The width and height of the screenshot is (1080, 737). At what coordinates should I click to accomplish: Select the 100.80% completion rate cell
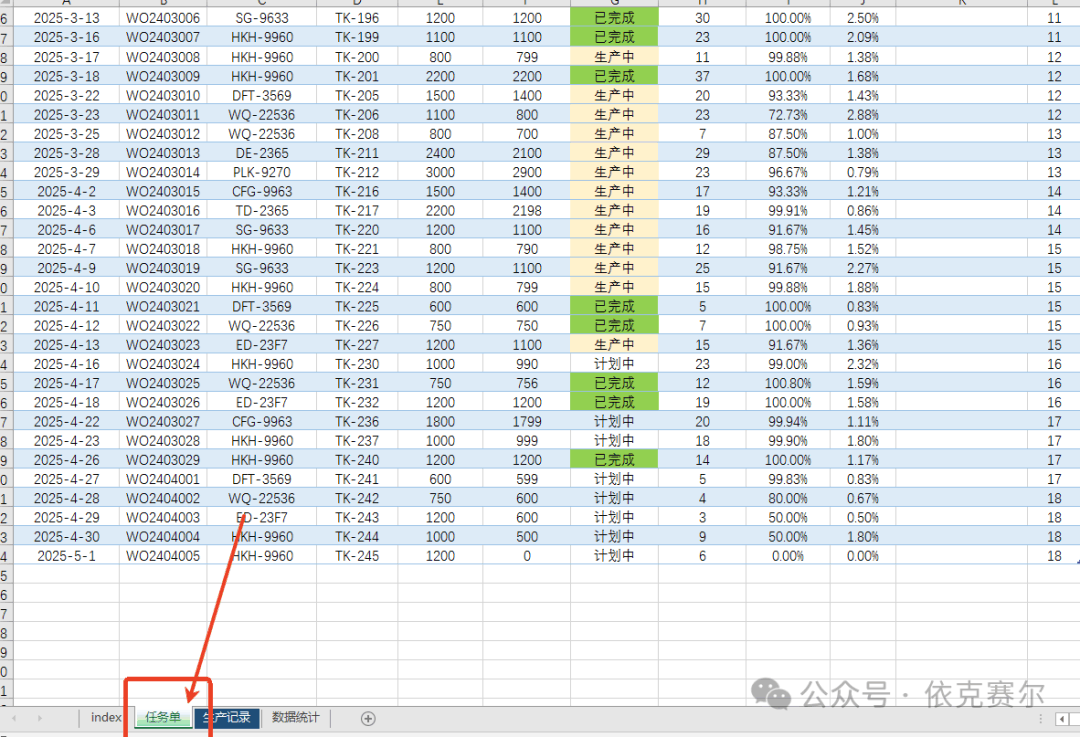[788, 383]
